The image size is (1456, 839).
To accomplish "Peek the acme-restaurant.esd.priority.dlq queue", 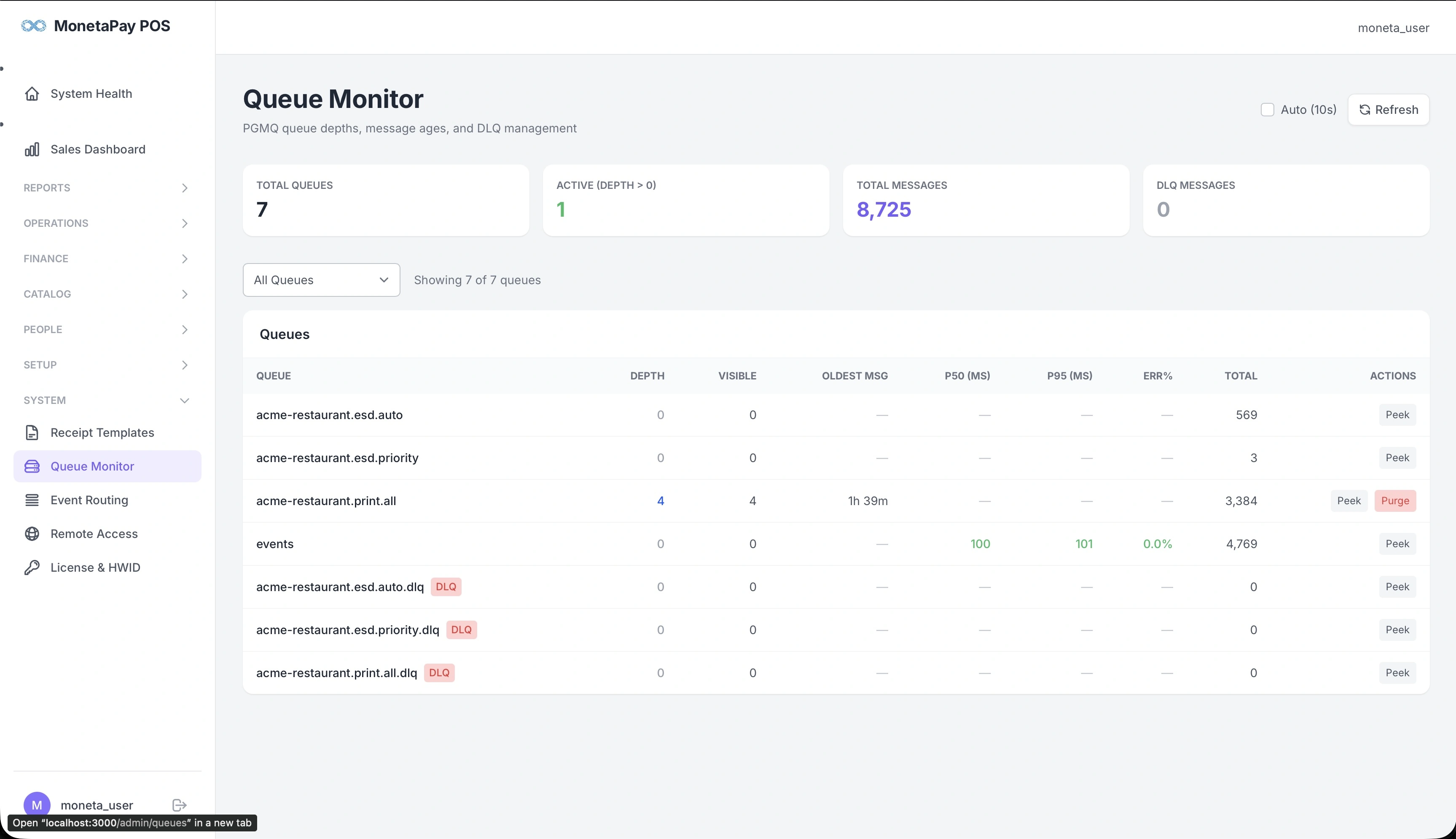I will point(1397,630).
